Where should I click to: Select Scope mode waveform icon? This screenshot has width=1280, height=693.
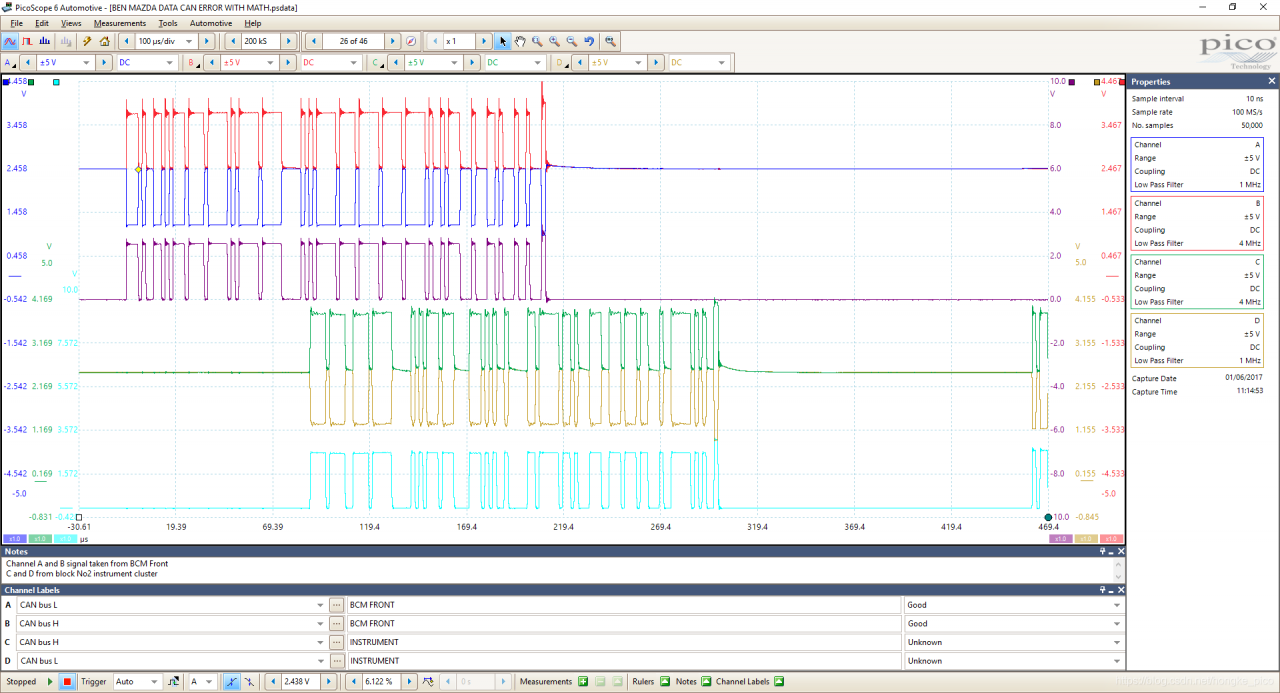pyautogui.click(x=10, y=41)
